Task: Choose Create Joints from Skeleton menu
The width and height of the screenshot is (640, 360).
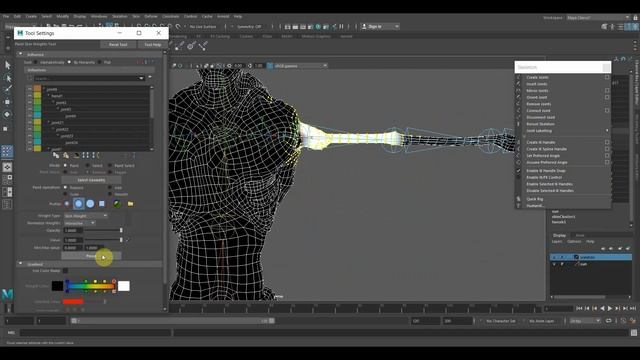Action: tap(537, 77)
